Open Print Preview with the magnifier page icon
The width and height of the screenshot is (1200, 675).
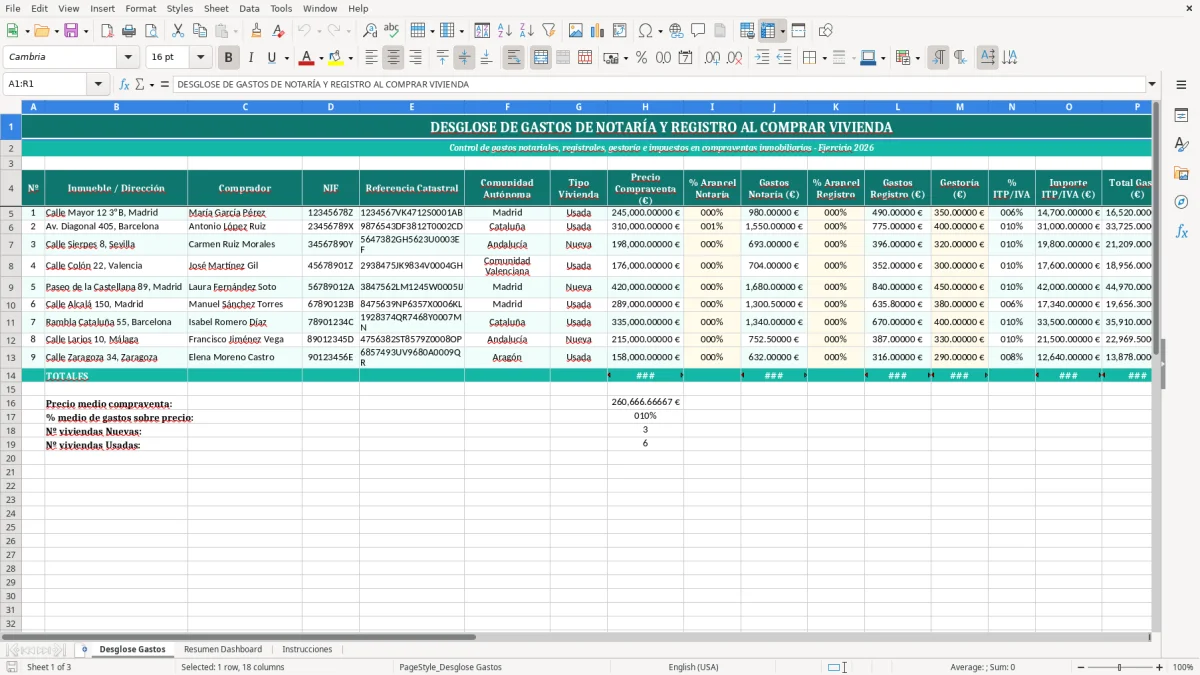(x=151, y=31)
